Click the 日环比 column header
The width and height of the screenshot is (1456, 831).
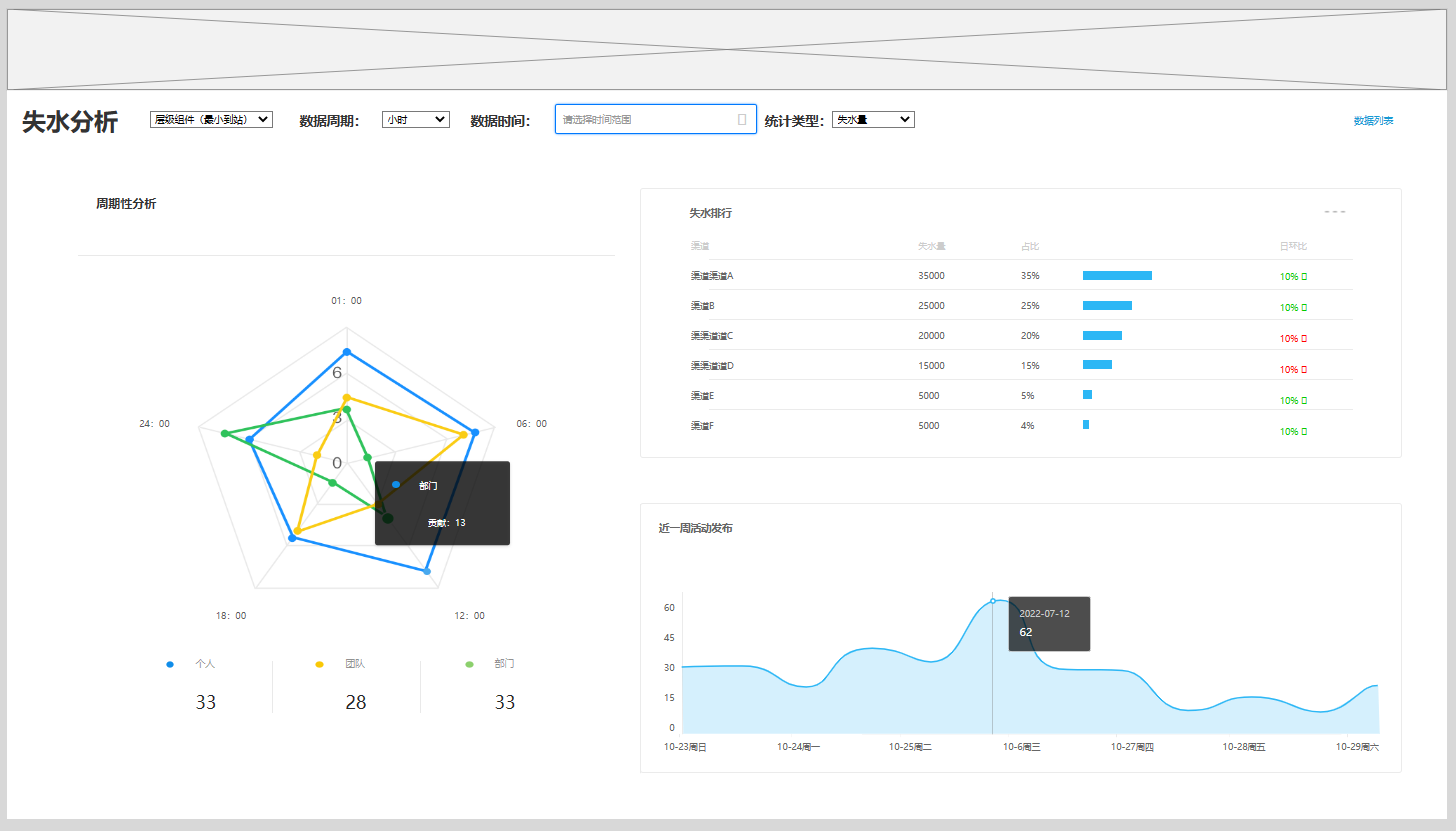click(1293, 246)
